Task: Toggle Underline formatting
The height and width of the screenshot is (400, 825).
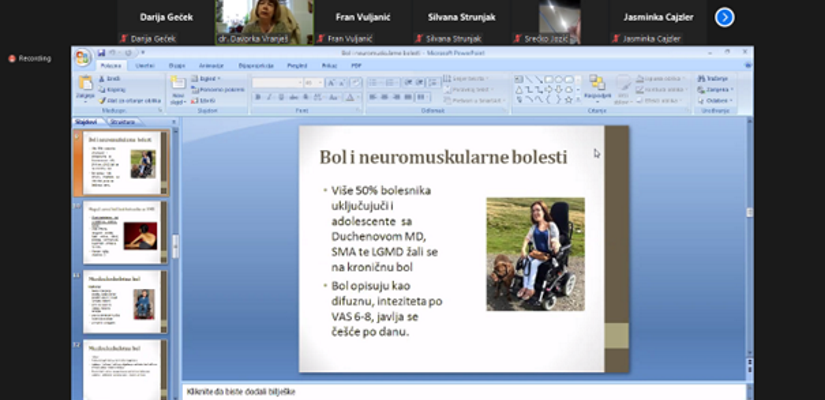Action: coord(281,97)
